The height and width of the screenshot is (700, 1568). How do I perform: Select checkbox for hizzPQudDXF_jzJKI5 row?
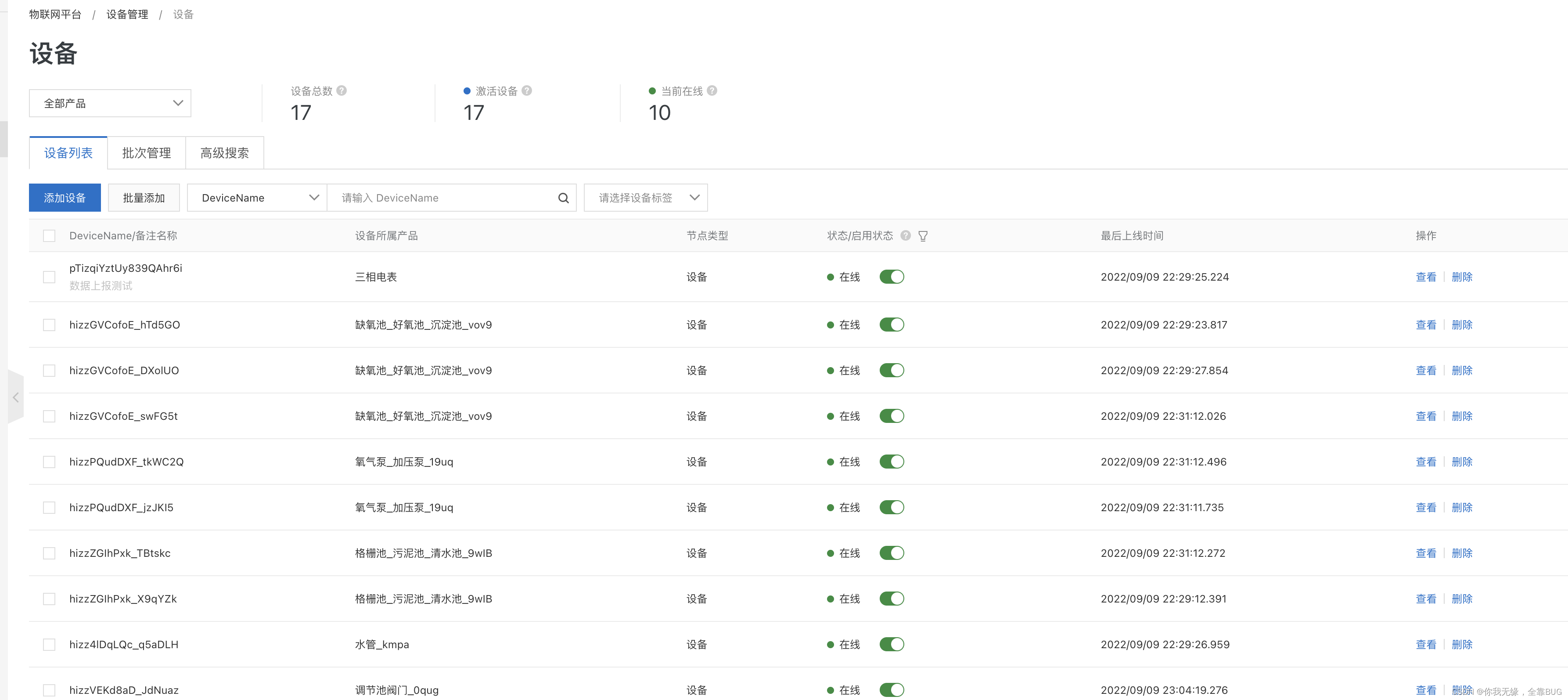49,508
